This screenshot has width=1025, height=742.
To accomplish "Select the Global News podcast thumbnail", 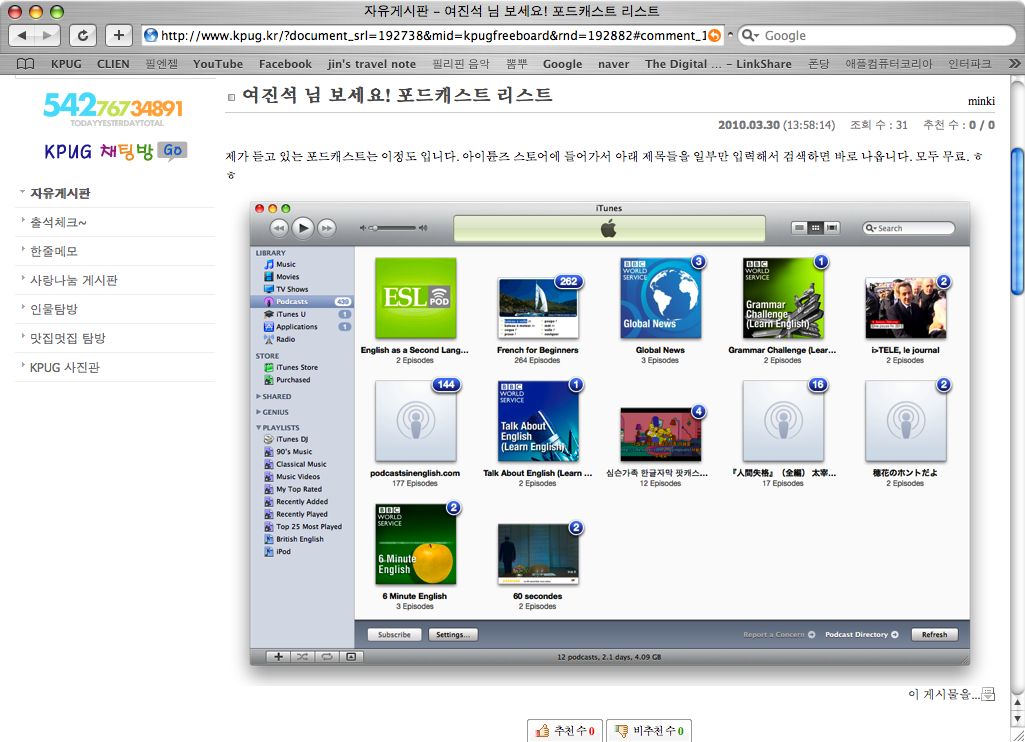I will pos(660,298).
